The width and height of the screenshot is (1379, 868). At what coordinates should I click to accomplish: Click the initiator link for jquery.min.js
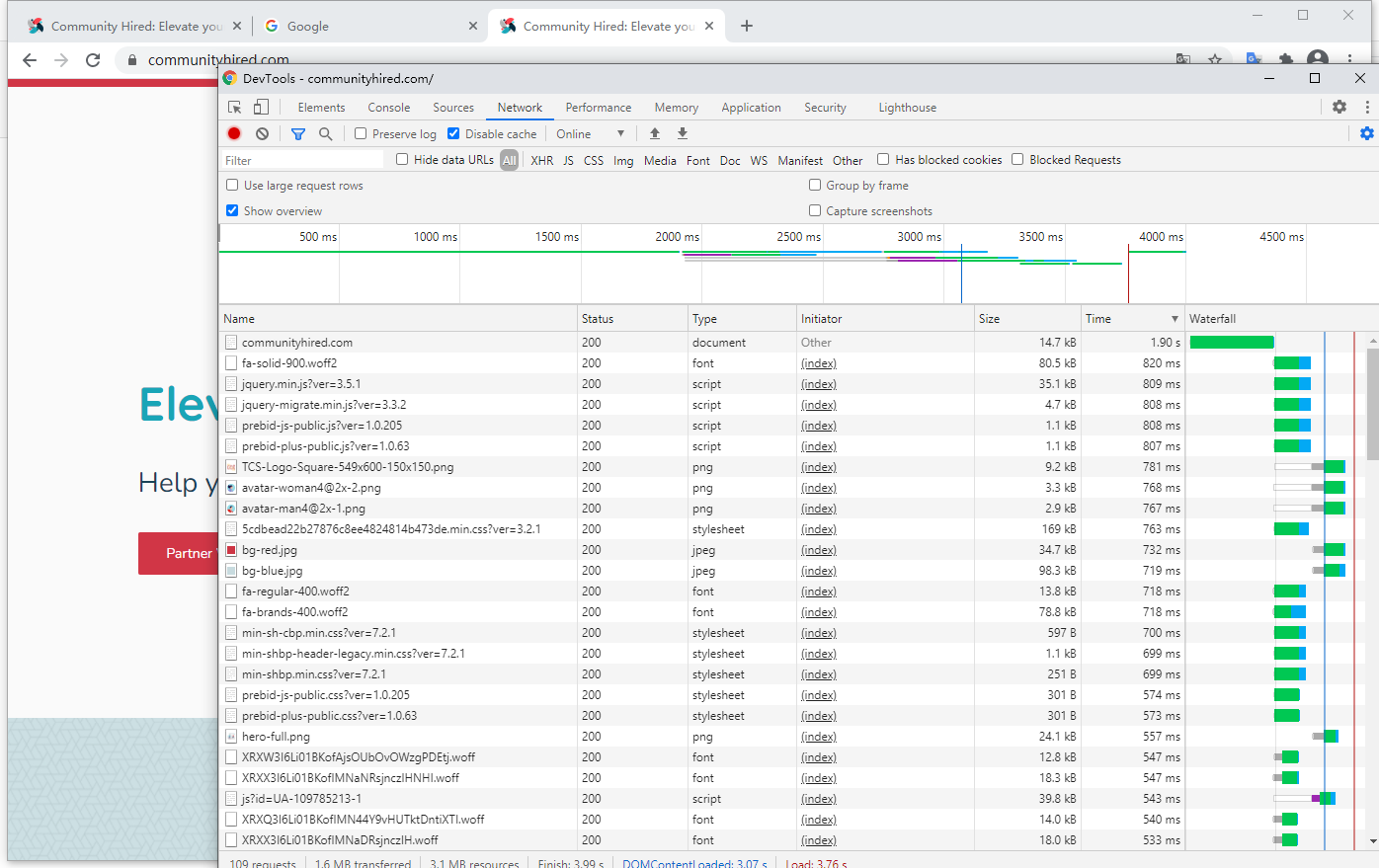tap(818, 384)
